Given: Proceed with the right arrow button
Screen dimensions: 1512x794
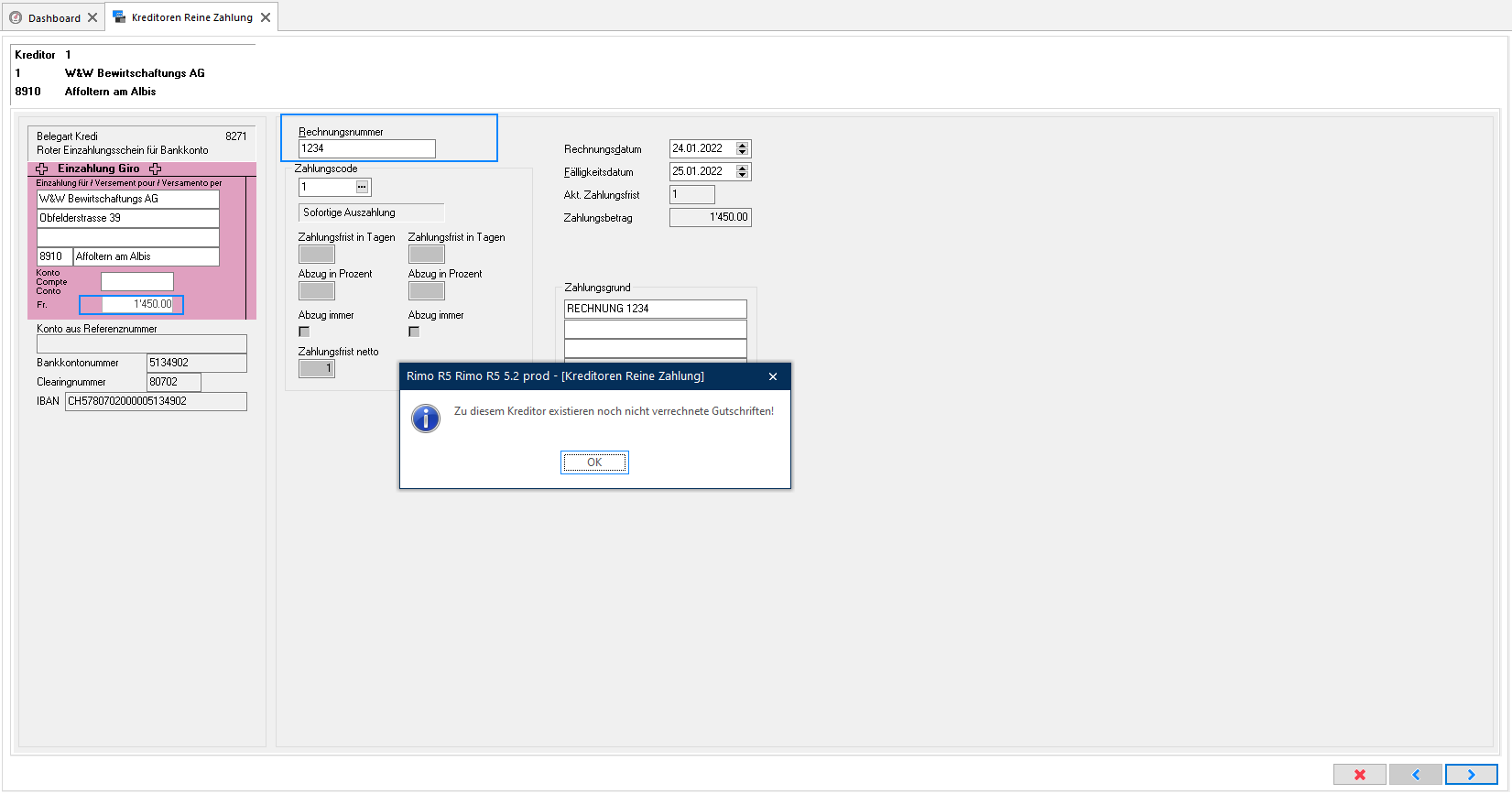Looking at the screenshot, I should pyautogui.click(x=1472, y=775).
